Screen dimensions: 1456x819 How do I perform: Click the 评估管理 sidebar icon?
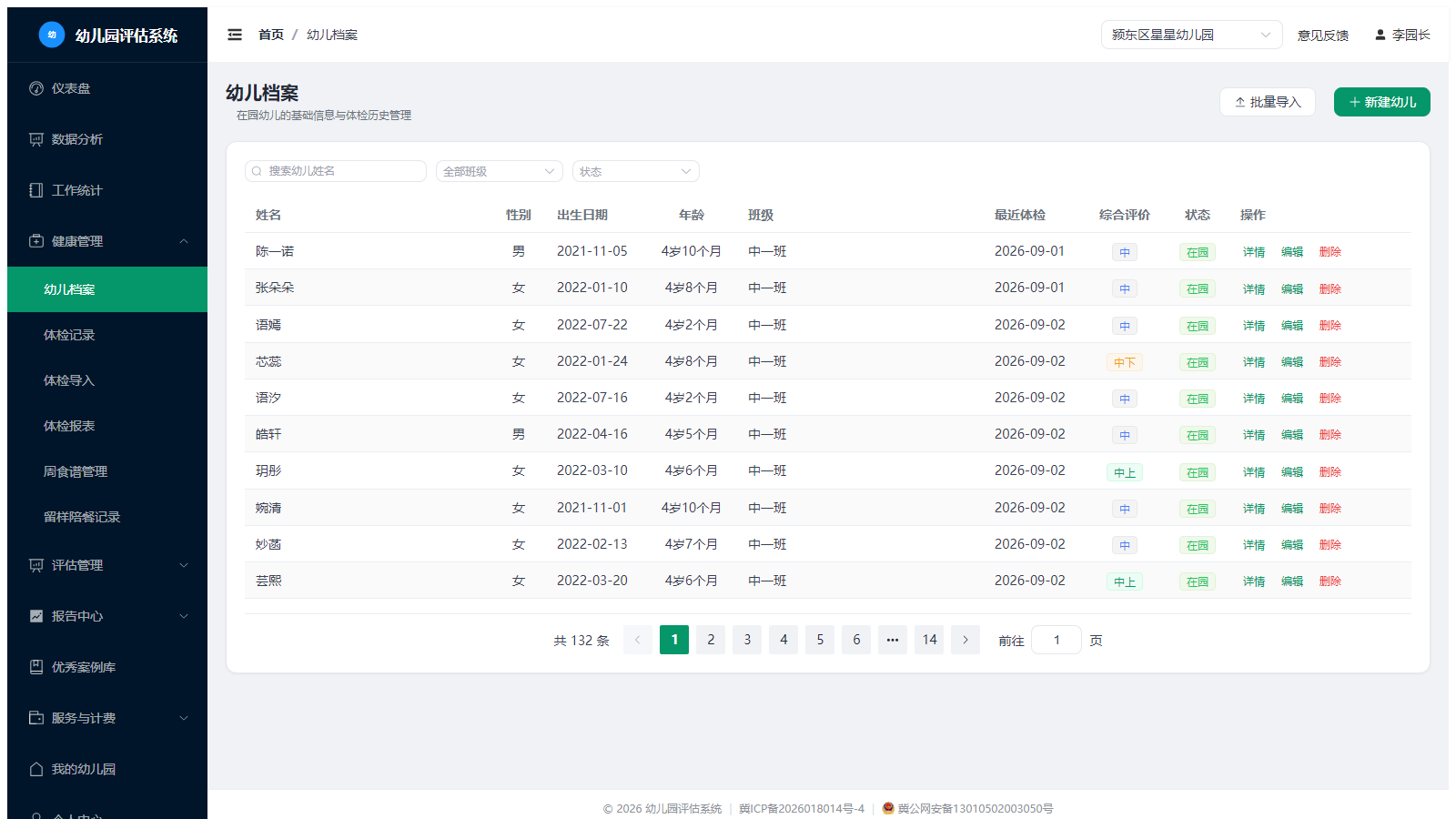36,565
